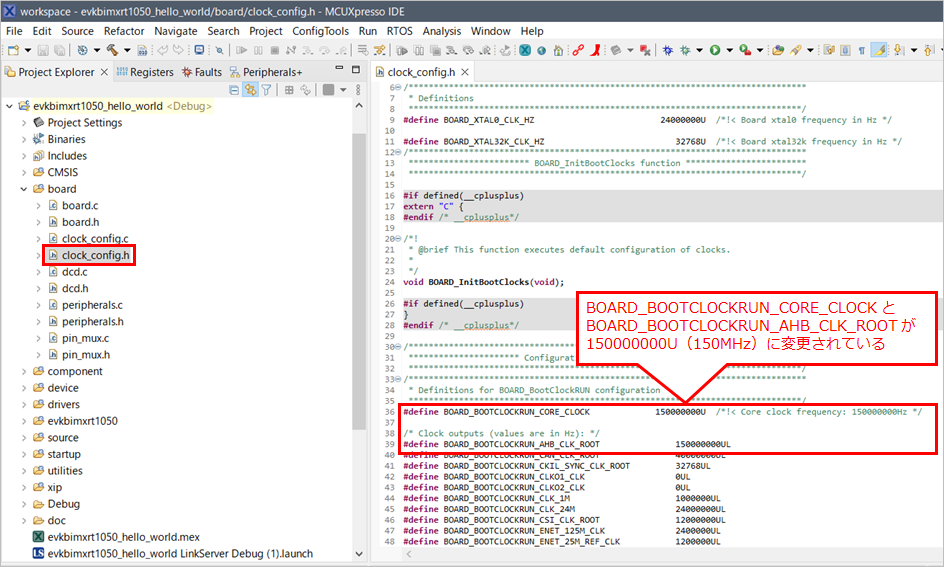
Task: Toggle show whitespace characters pilcrow icon
Action: click(862, 51)
